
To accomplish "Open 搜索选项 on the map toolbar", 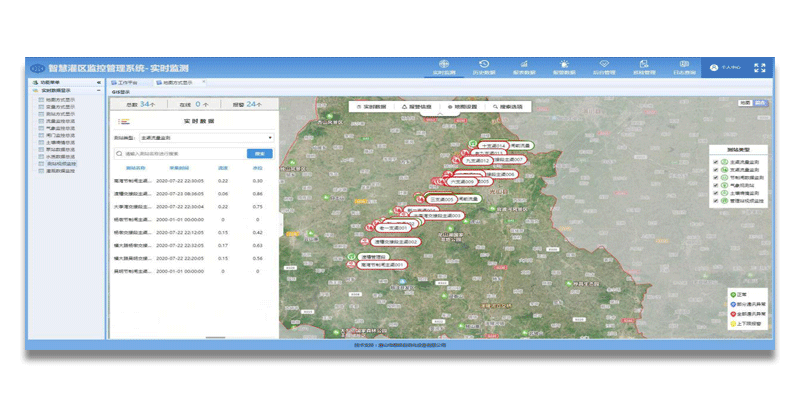I will pos(508,107).
